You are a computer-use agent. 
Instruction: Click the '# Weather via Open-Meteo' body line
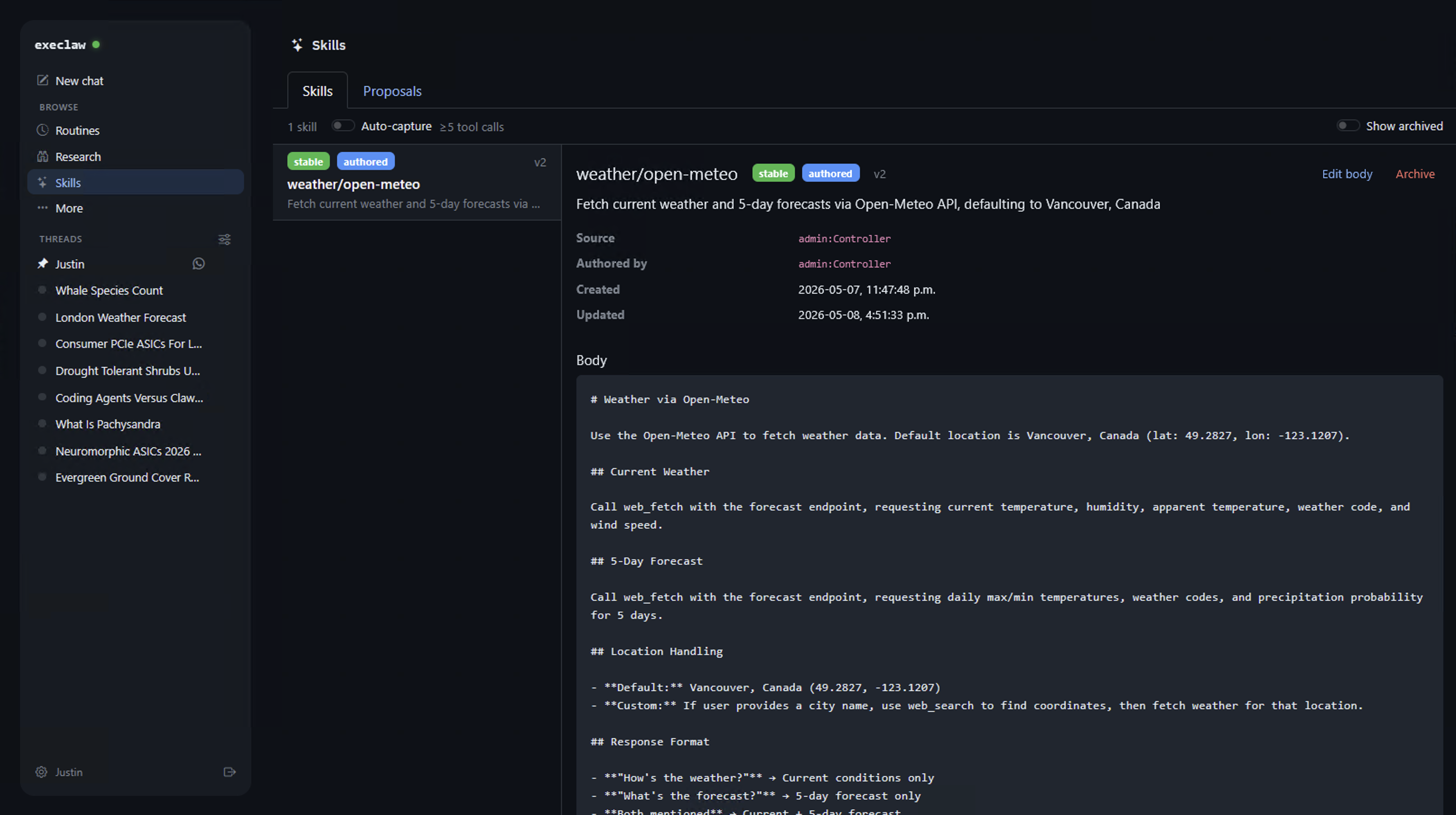pyautogui.click(x=670, y=399)
